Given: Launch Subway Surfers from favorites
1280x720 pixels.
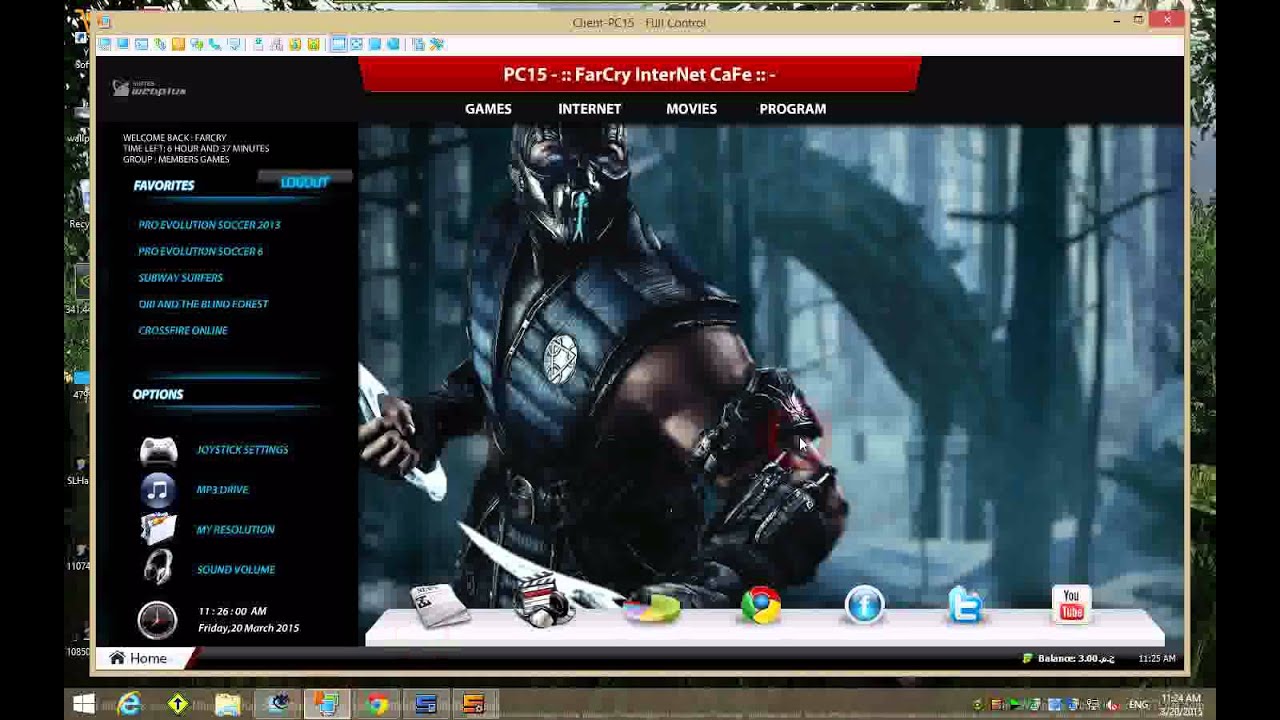Looking at the screenshot, I should [x=180, y=277].
